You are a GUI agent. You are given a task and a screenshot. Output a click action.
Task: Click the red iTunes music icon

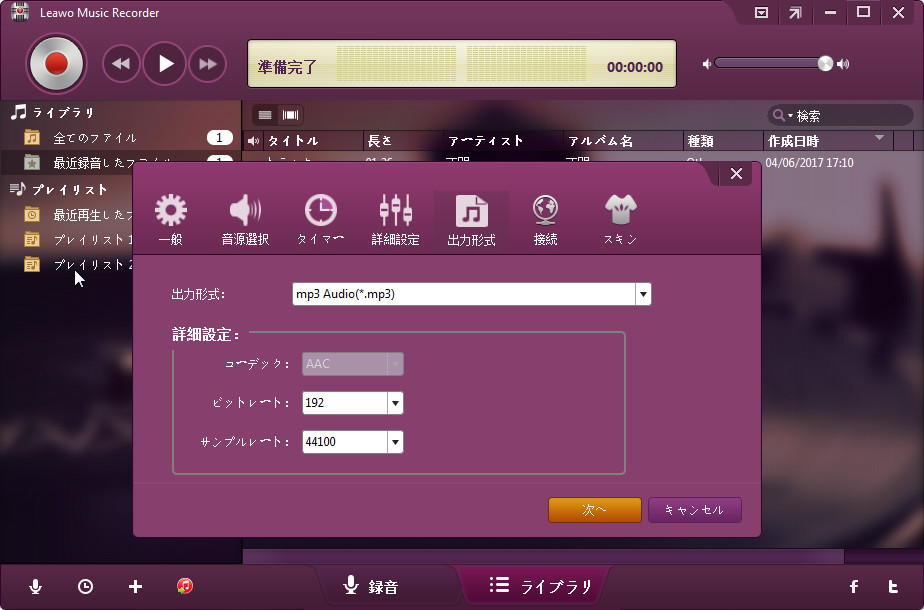[185, 586]
